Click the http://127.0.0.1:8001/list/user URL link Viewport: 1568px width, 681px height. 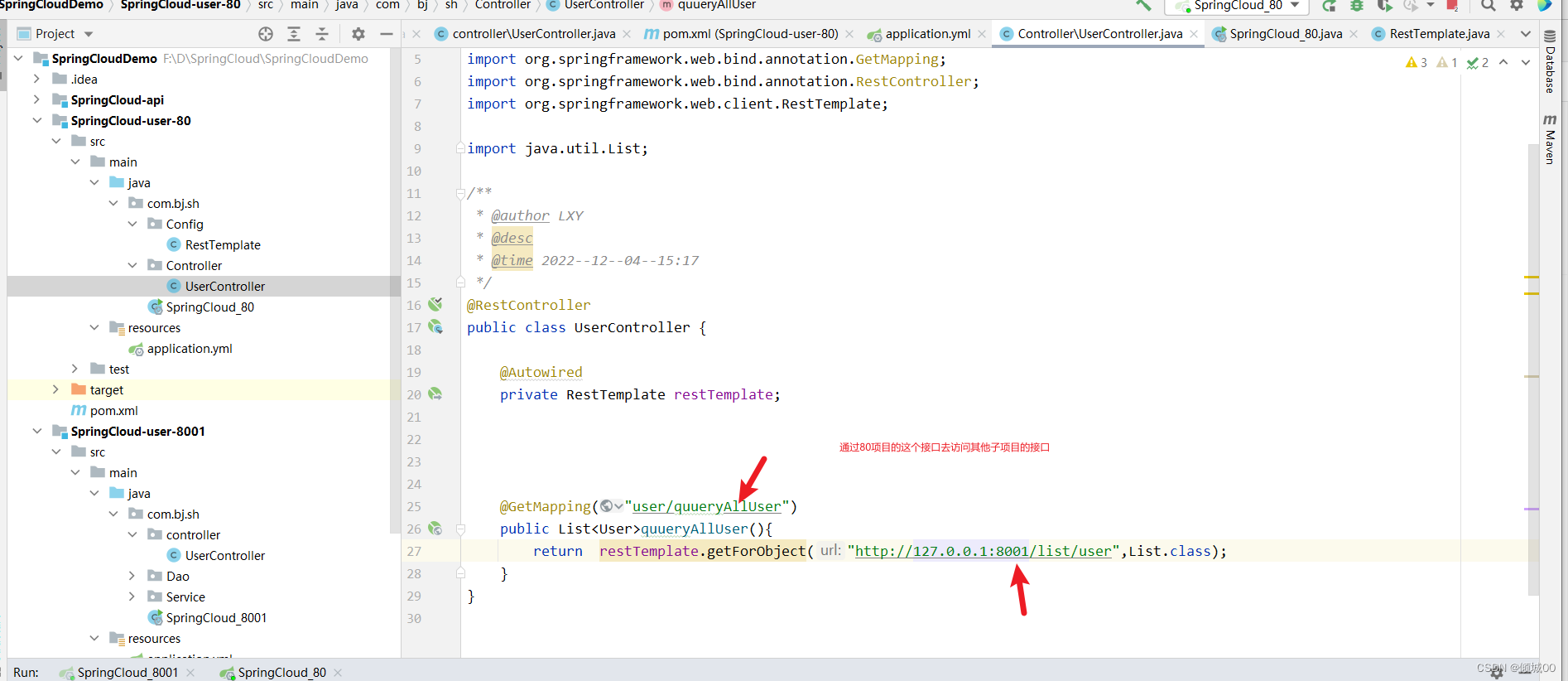983,551
